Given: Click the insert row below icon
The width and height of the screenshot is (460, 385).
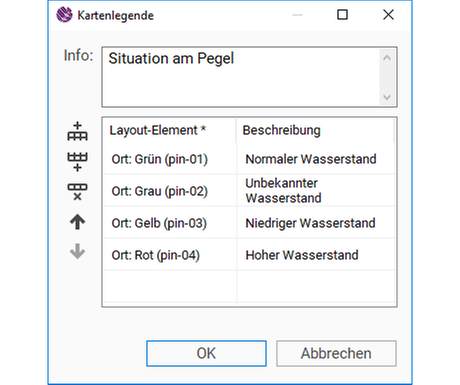Looking at the screenshot, I should click(x=77, y=162).
